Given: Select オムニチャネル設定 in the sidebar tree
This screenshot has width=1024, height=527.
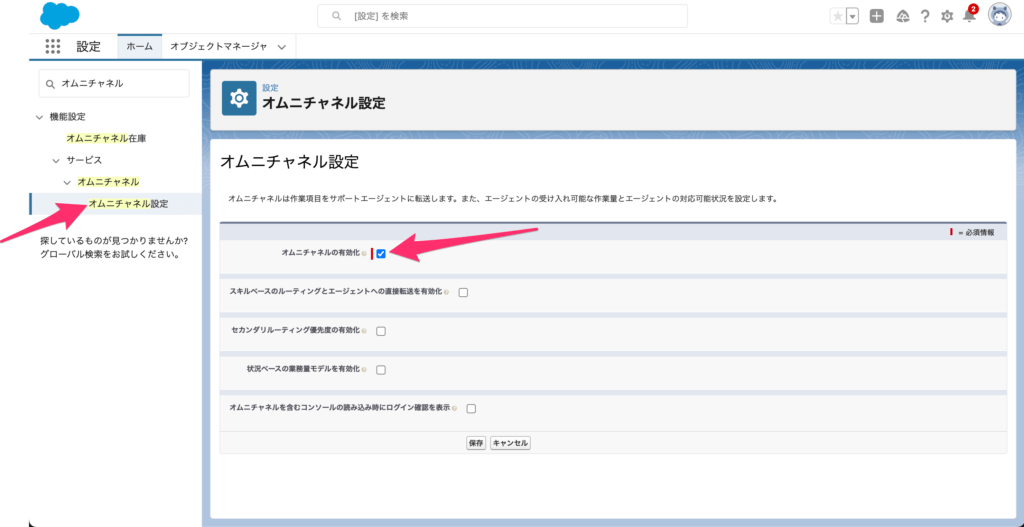Looking at the screenshot, I should tap(128, 204).
